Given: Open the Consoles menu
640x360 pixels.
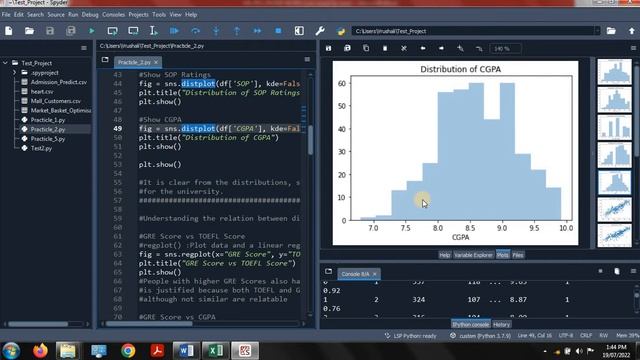Looking at the screenshot, I should tap(113, 15).
